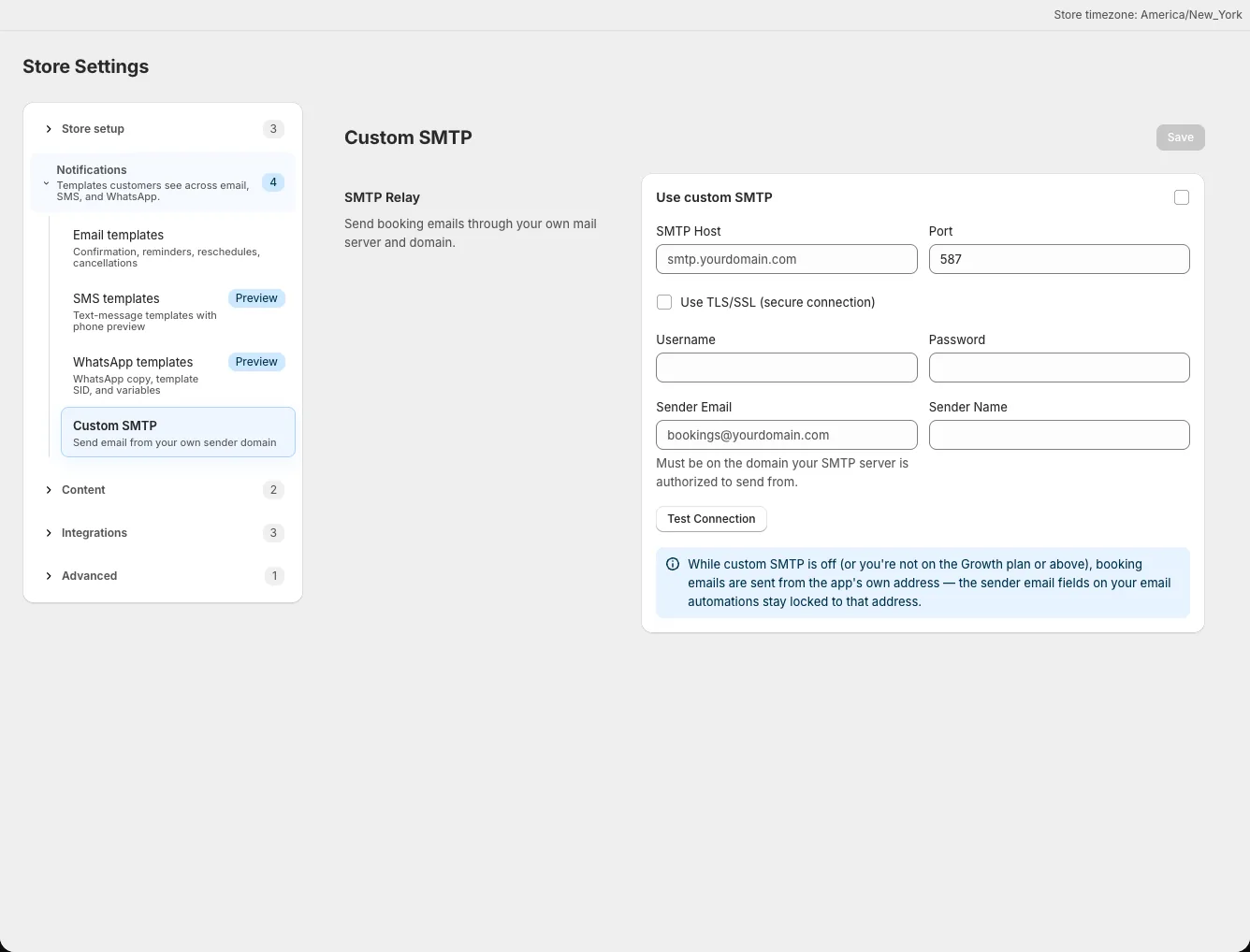The image size is (1250, 952).
Task: Click the Store setup label
Action: pos(93,129)
